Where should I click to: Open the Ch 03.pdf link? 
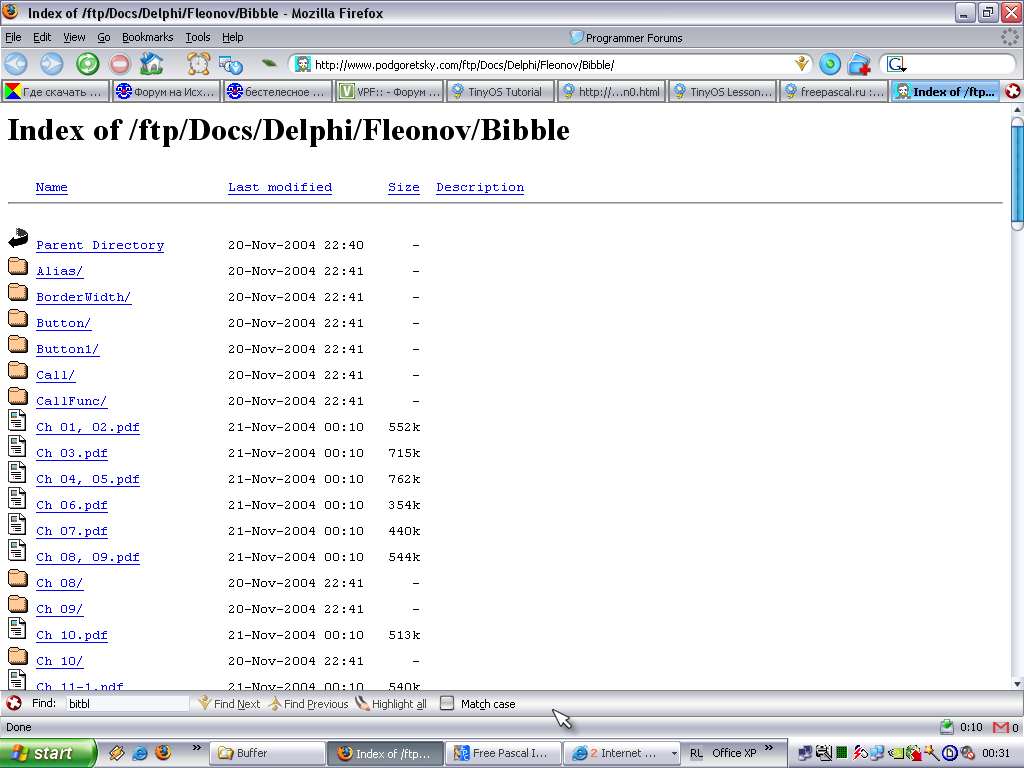72,454
